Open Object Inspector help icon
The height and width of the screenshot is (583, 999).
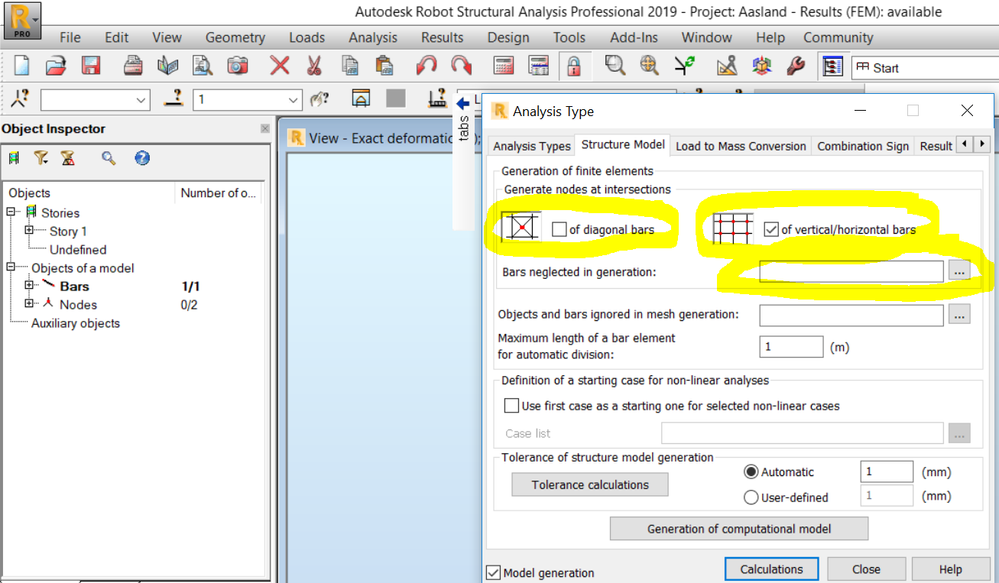pyautogui.click(x=142, y=158)
